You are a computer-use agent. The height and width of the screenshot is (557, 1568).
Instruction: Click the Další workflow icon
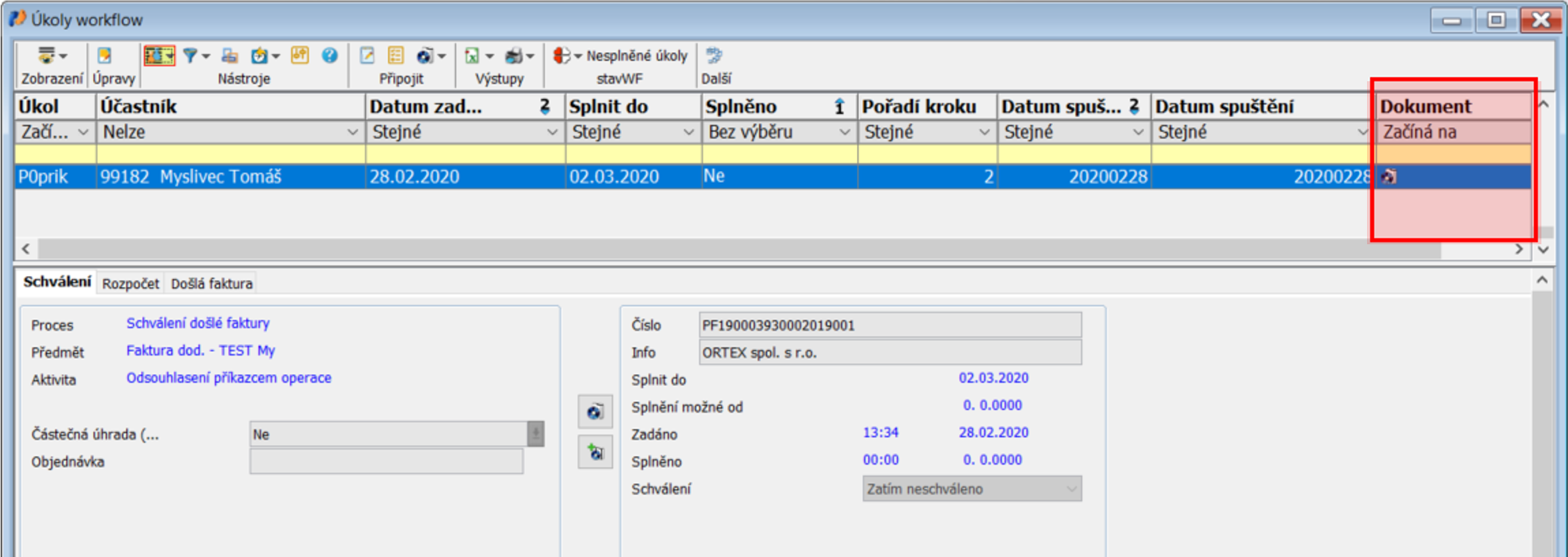(x=714, y=56)
